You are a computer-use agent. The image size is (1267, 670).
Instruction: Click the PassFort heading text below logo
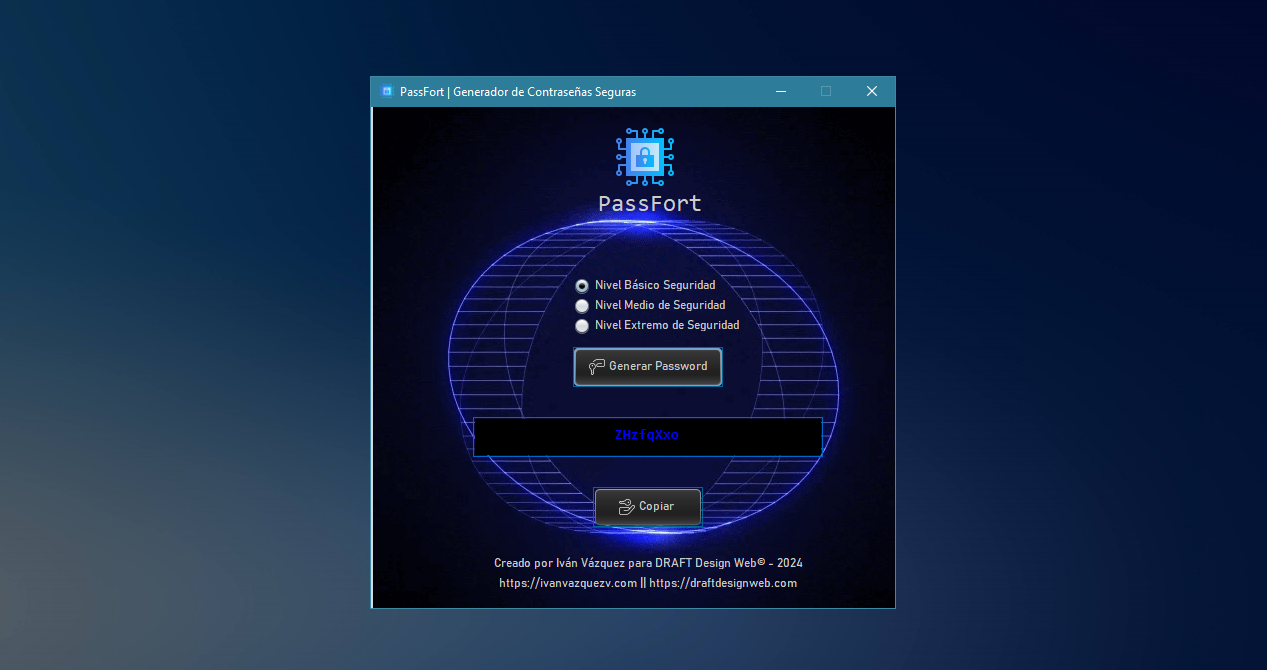click(x=649, y=204)
